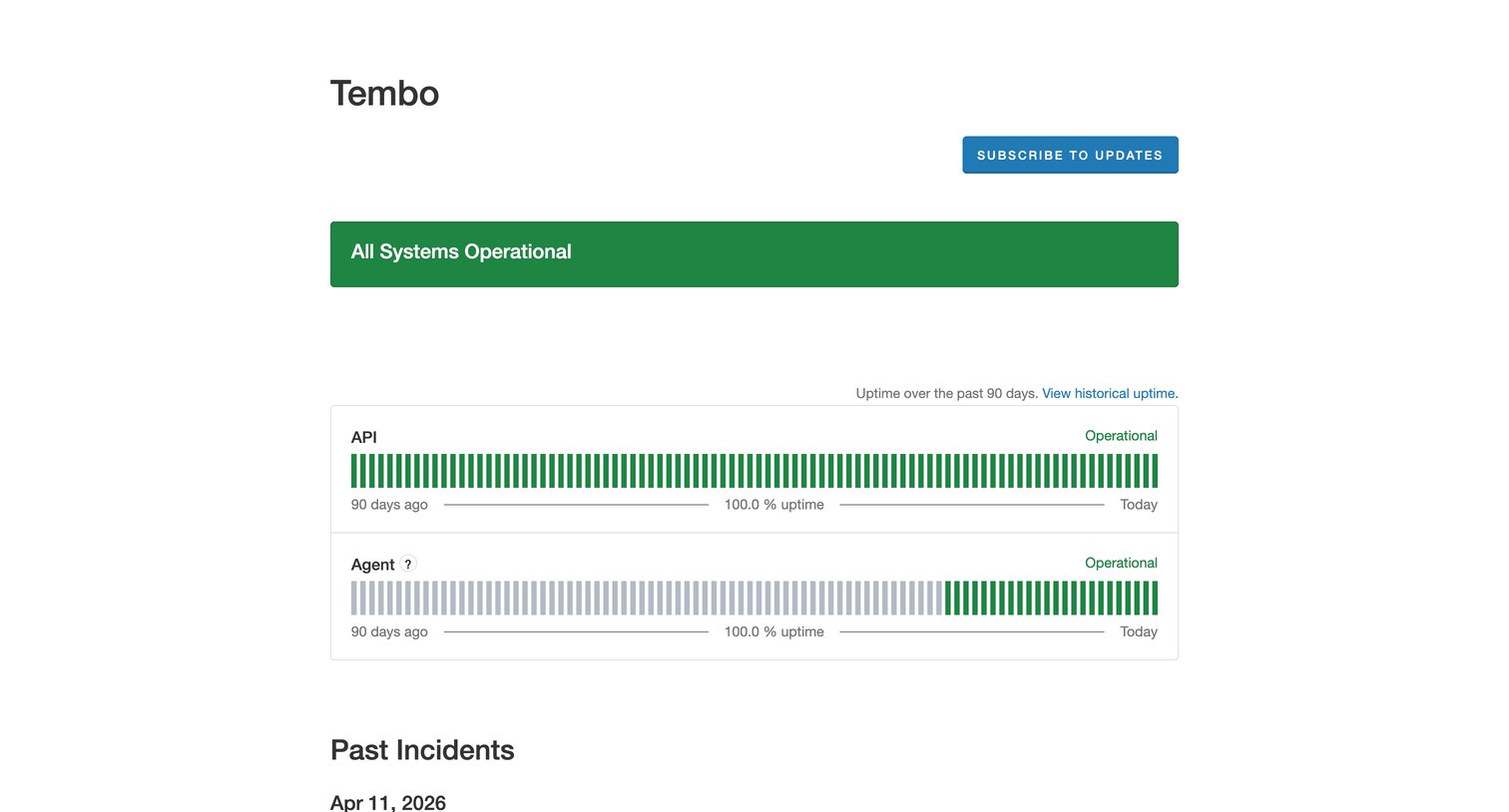
Task: Click the Agent component name
Action: click(372, 565)
